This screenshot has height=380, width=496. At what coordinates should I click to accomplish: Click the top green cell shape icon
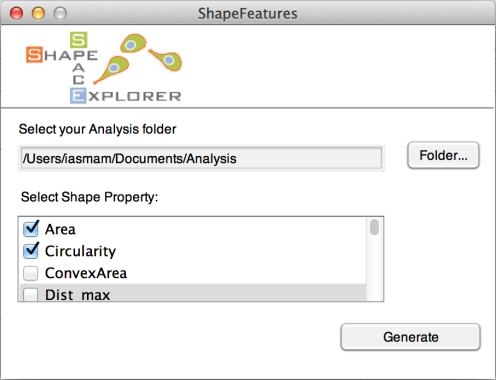(x=133, y=43)
